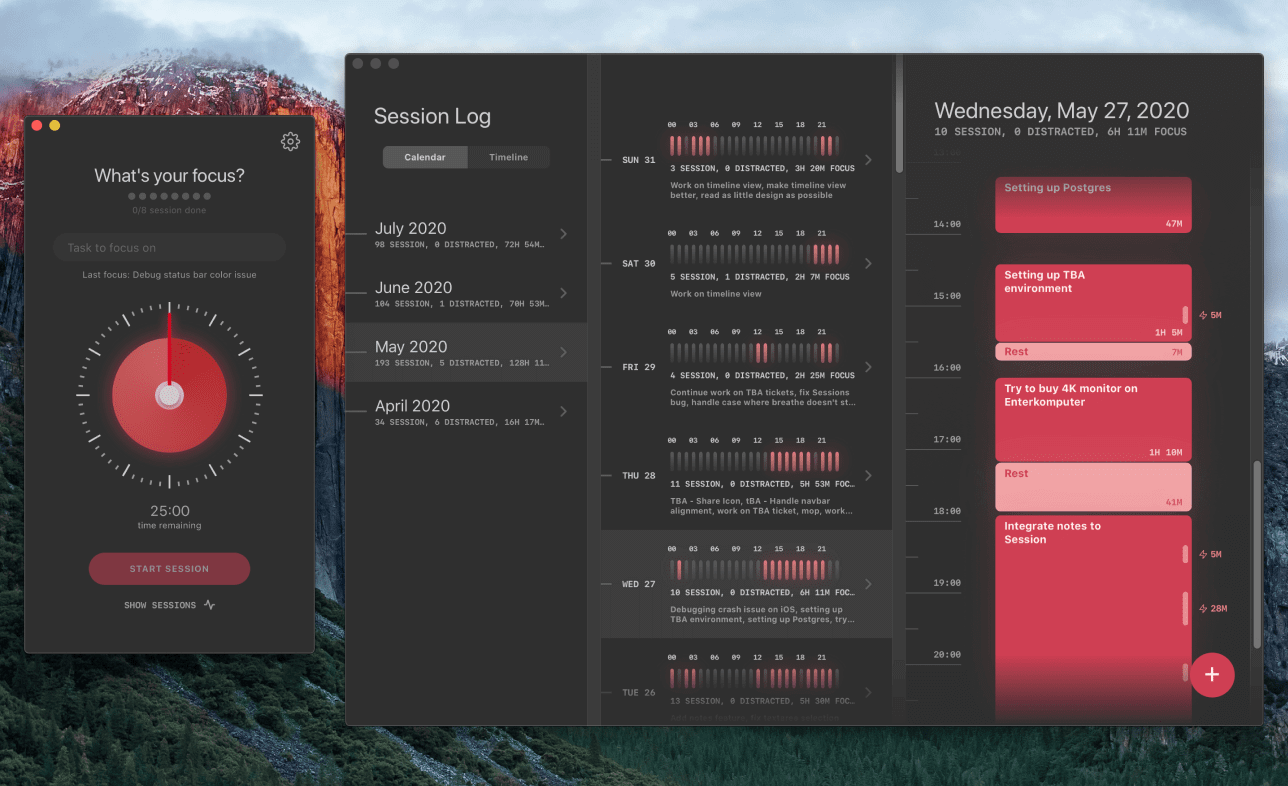The width and height of the screenshot is (1288, 786).
Task: Expand July 2020 with its chevron
Action: tap(563, 234)
